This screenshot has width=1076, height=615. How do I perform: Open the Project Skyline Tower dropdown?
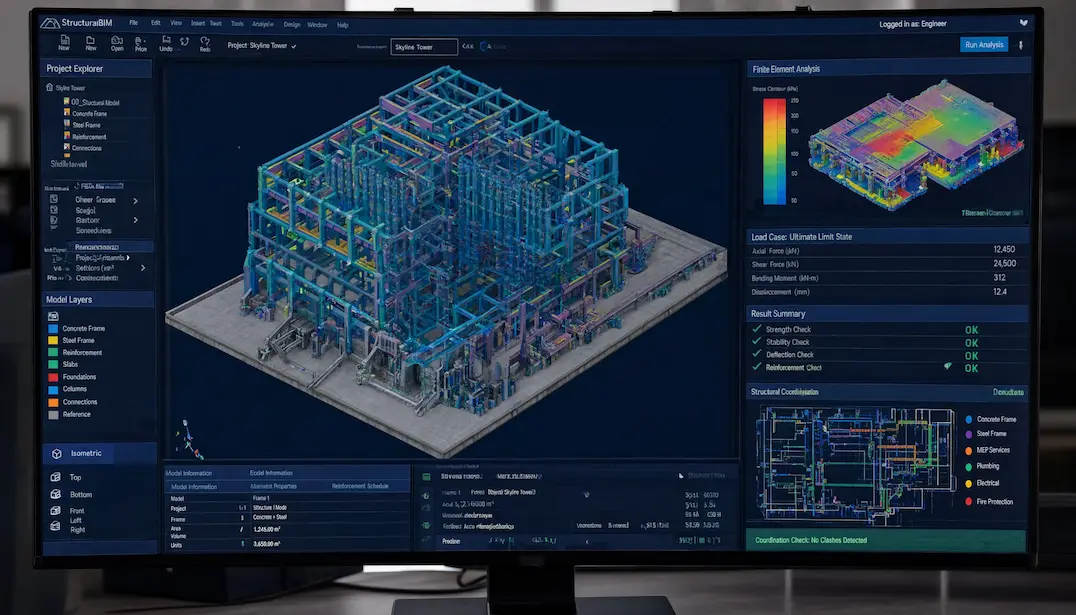(262, 46)
